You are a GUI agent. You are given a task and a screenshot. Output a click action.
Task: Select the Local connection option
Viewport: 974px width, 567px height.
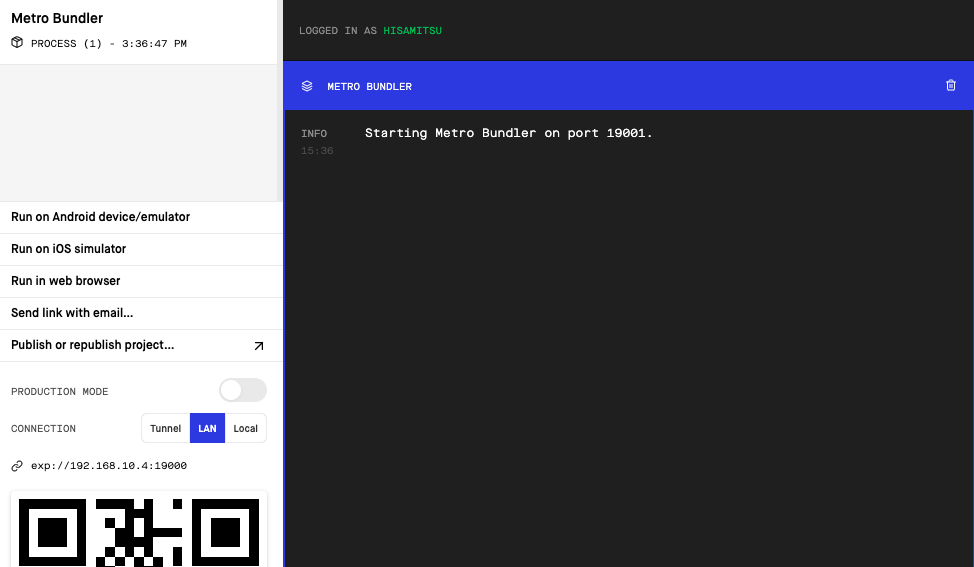pos(245,428)
